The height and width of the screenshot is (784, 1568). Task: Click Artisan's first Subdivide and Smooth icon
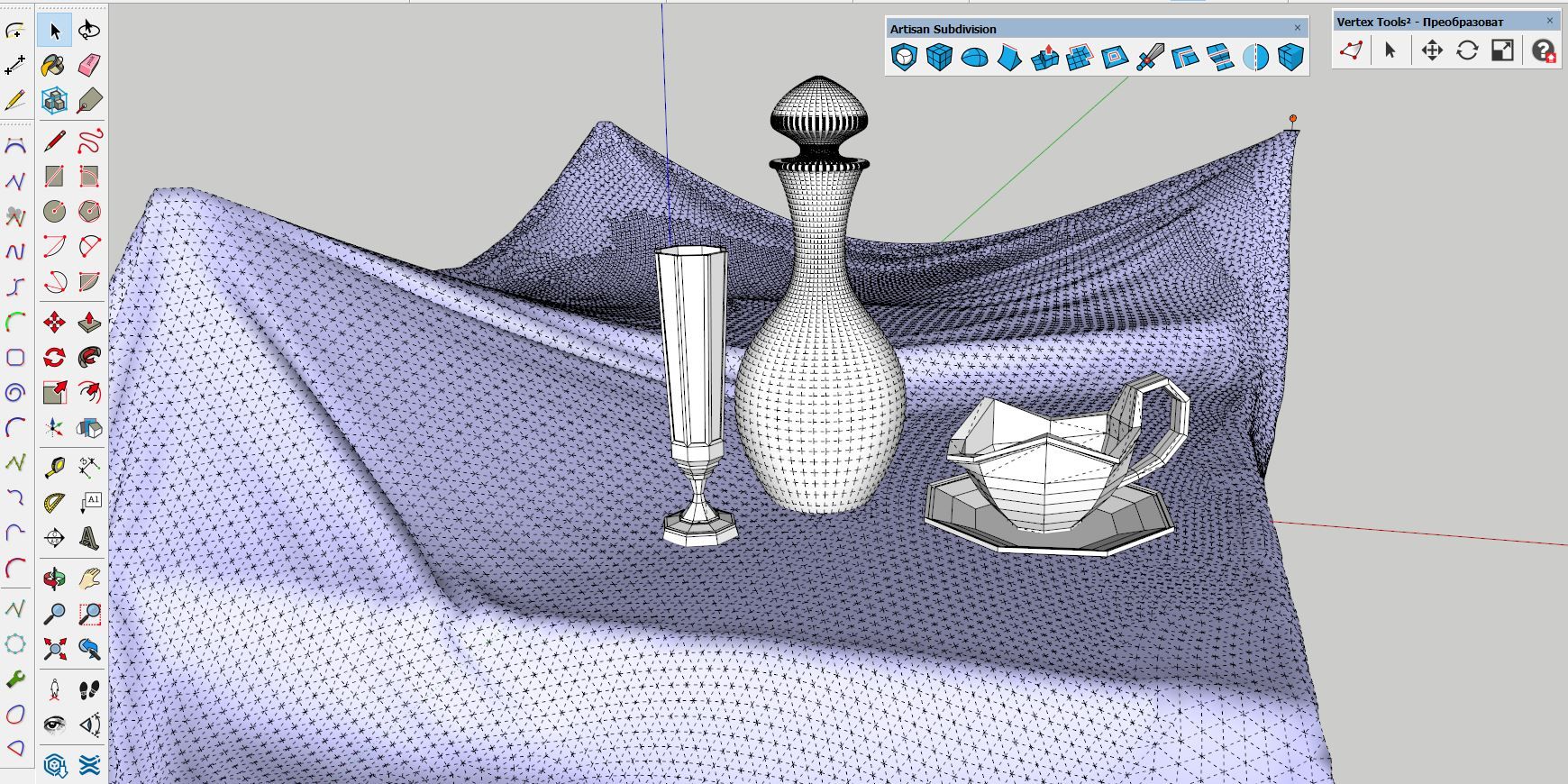(x=904, y=58)
